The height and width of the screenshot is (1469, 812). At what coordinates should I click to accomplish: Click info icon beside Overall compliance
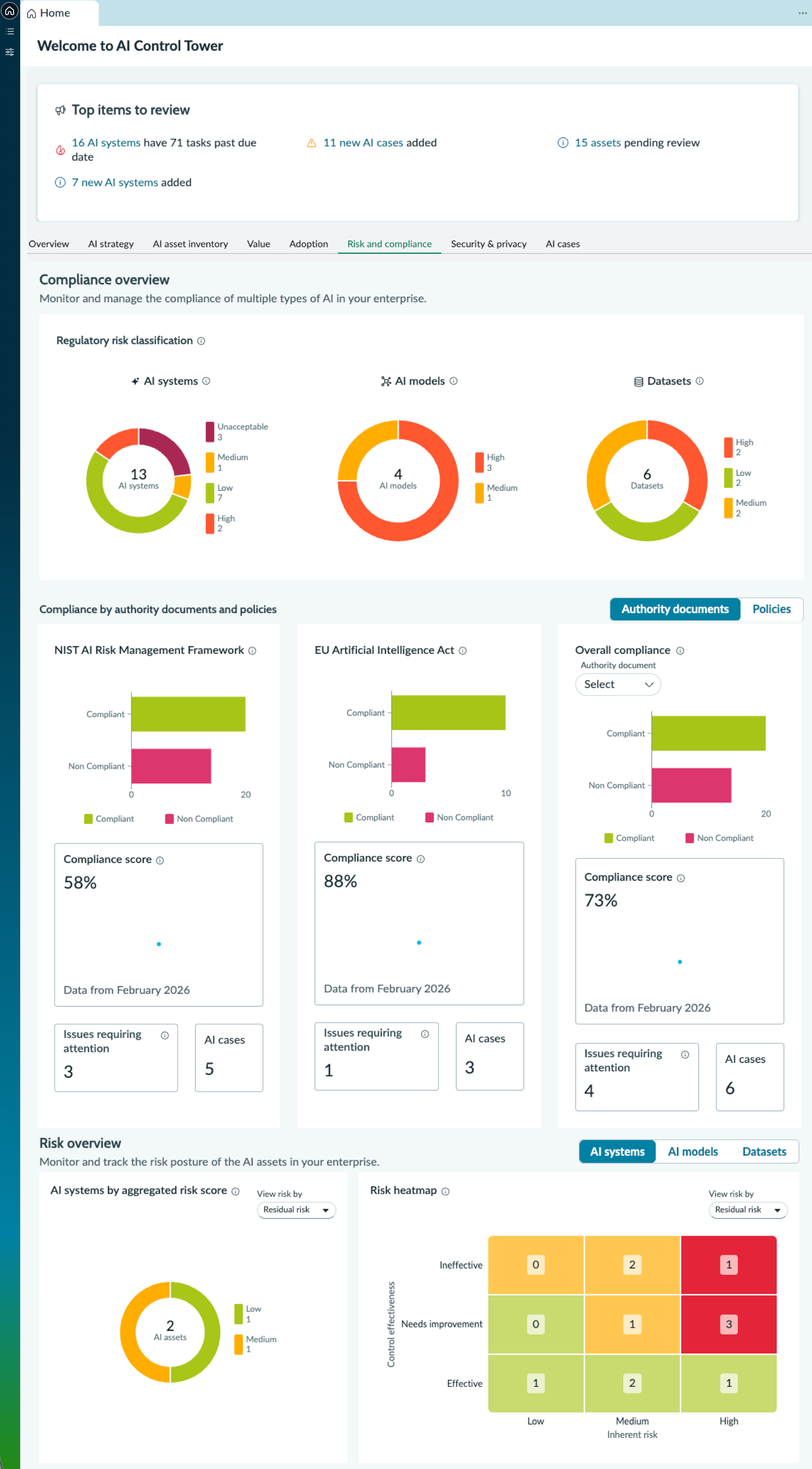tap(680, 651)
